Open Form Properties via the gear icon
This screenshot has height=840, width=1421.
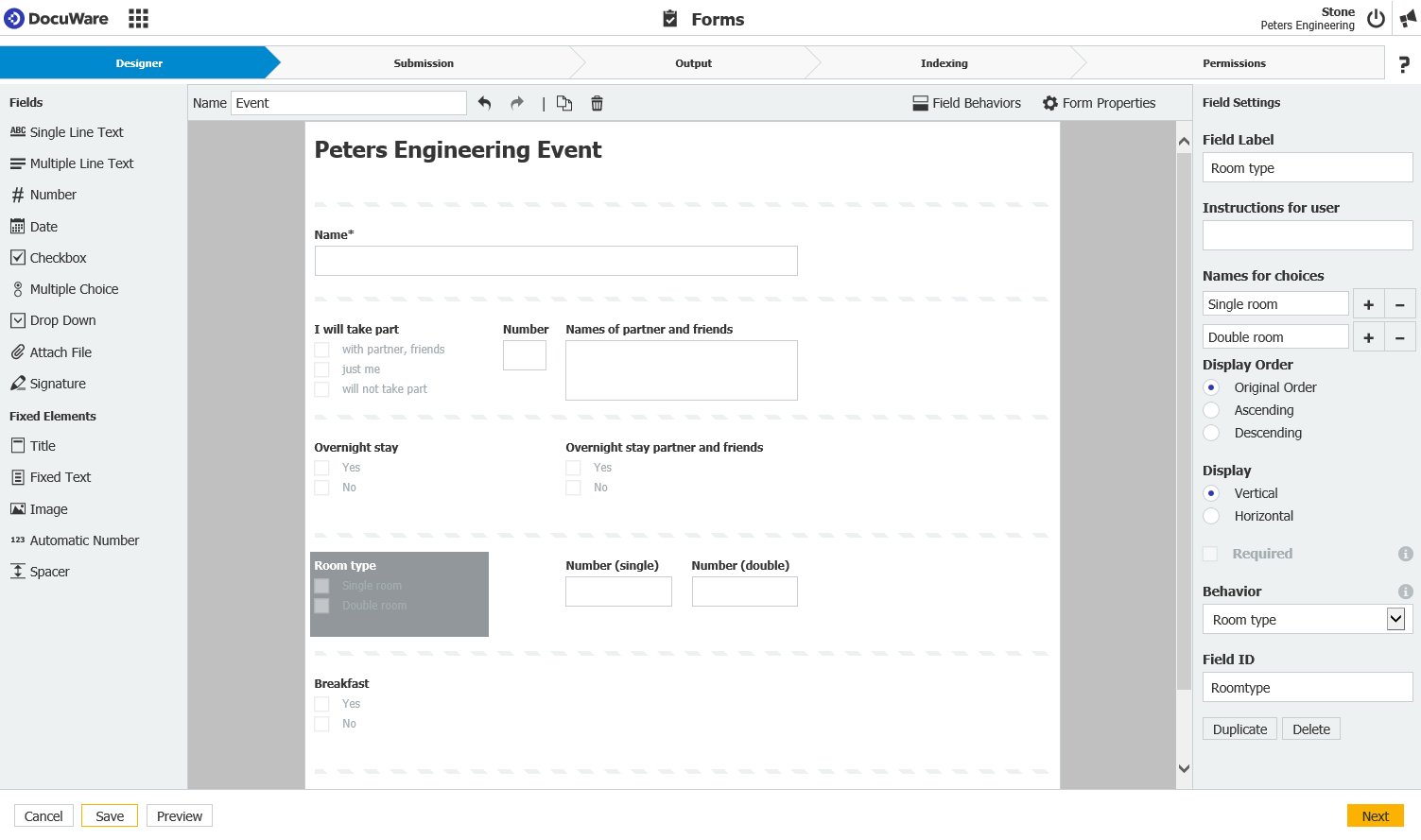(x=1099, y=103)
